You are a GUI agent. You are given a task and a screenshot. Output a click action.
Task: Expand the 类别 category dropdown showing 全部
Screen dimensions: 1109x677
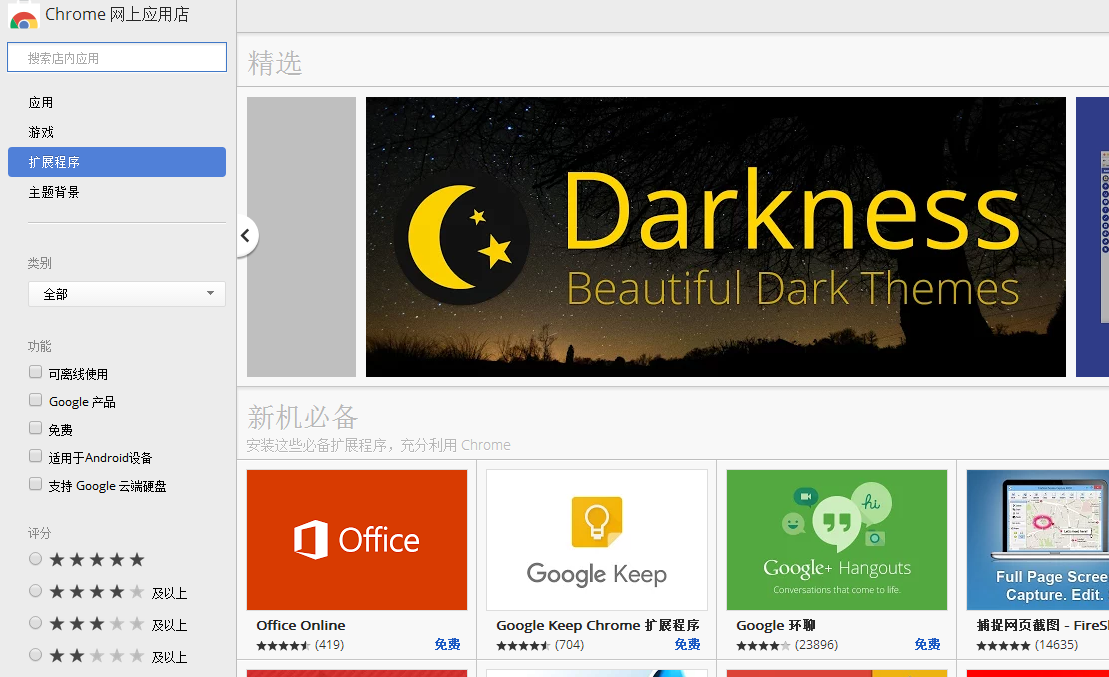[126, 294]
